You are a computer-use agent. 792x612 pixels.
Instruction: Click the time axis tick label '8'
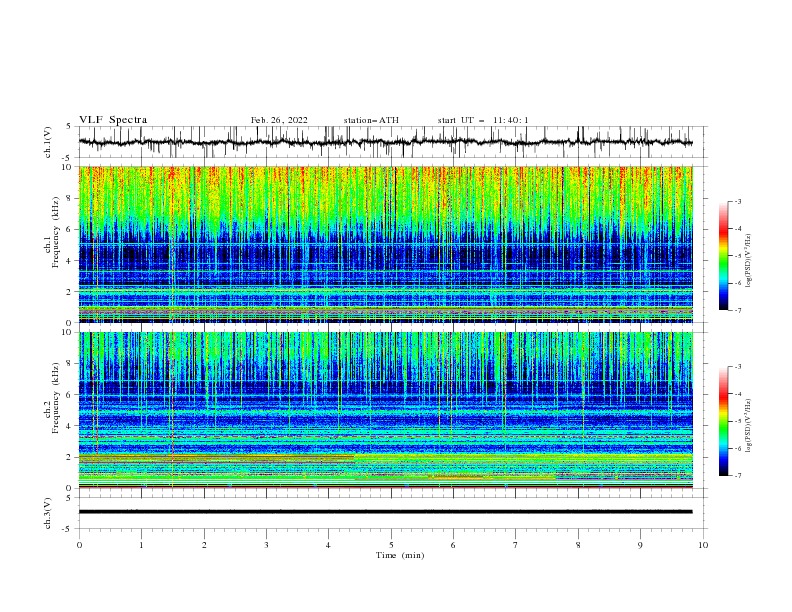tap(578, 545)
